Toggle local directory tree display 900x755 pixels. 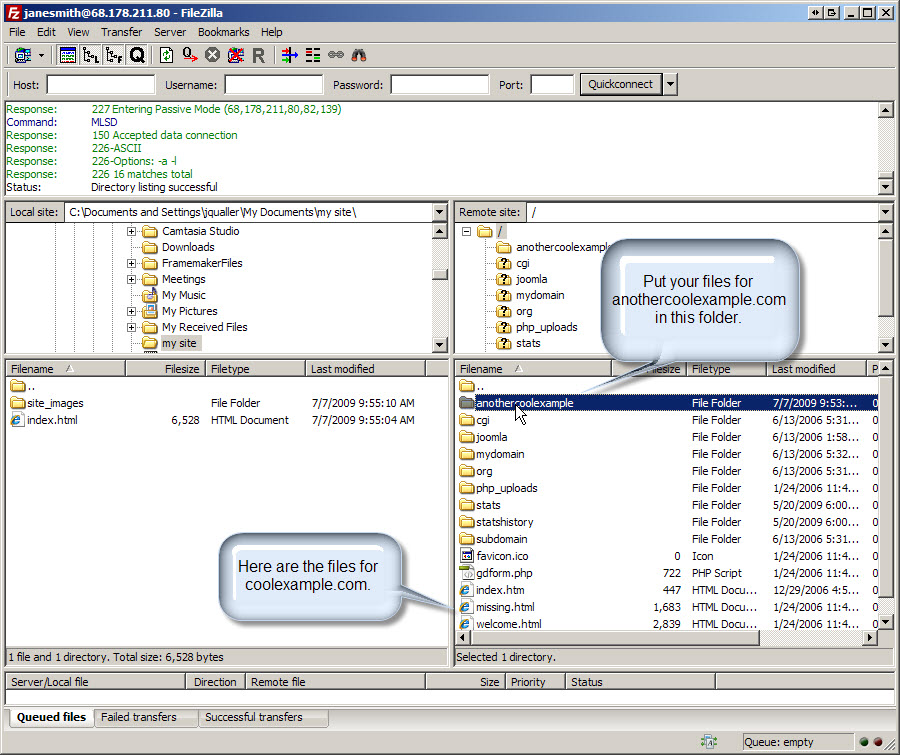(x=91, y=55)
